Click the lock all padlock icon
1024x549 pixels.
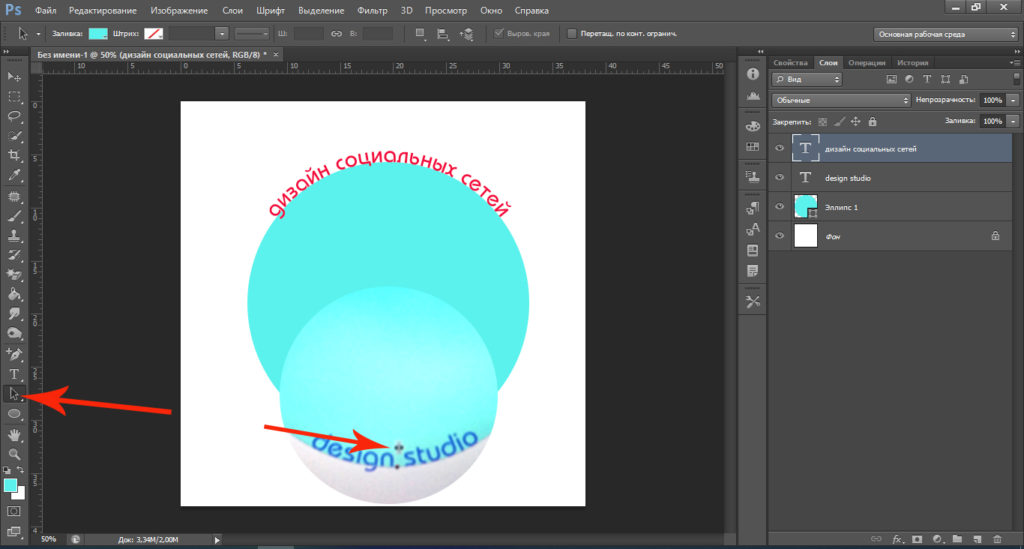pos(872,122)
